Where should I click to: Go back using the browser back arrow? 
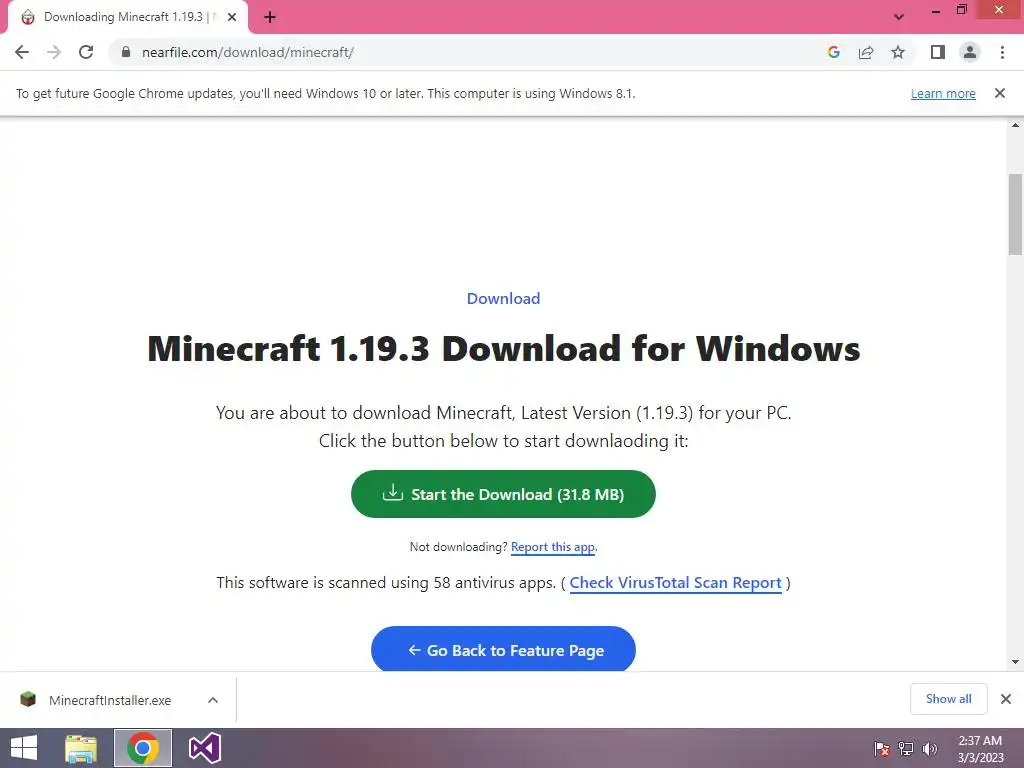point(22,52)
